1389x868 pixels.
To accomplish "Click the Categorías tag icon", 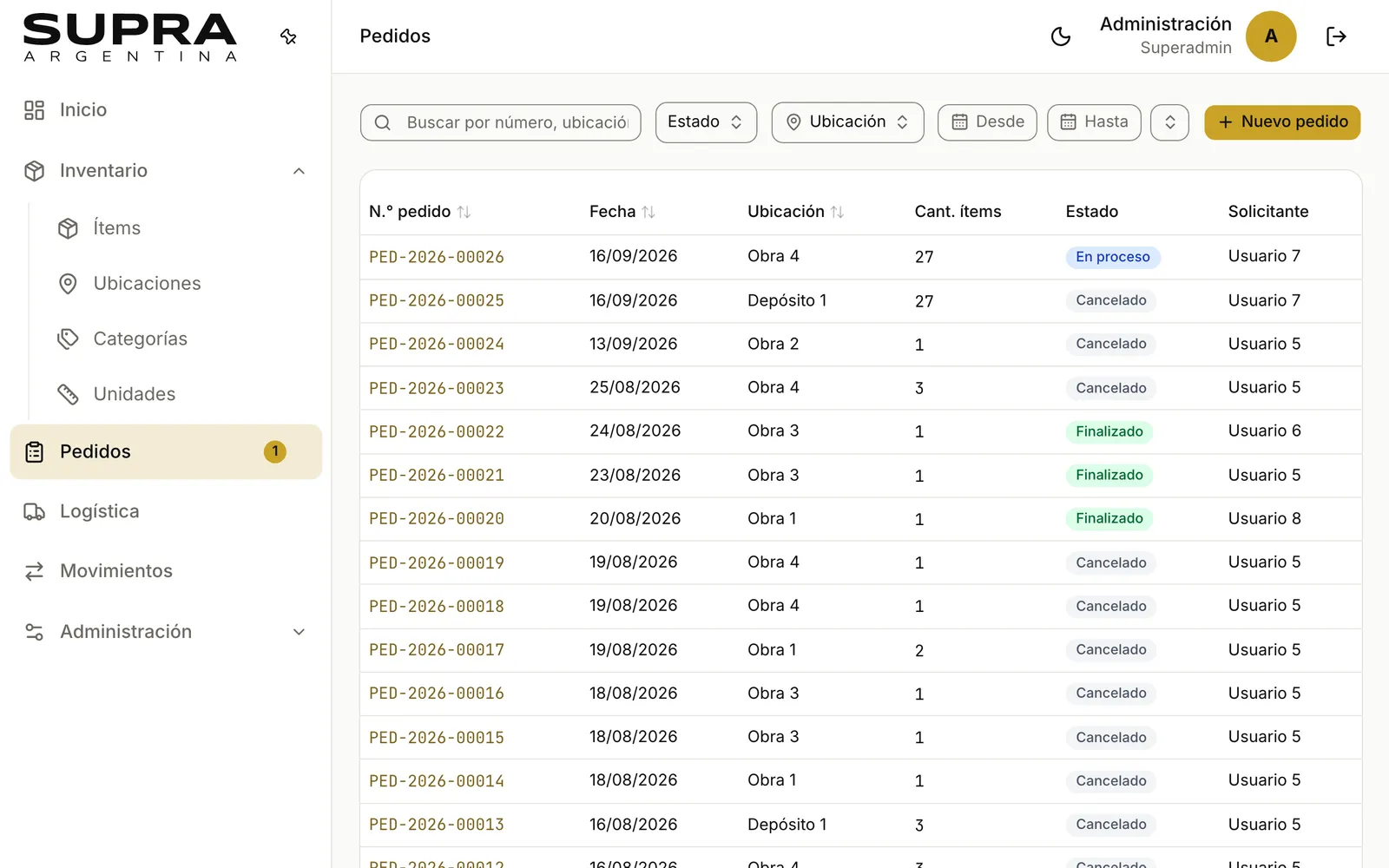I will coord(68,339).
